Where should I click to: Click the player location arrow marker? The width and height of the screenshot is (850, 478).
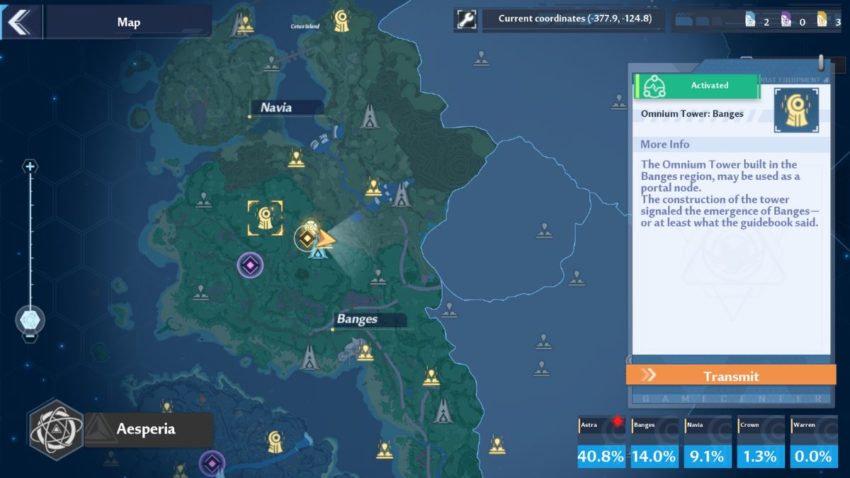click(x=326, y=239)
